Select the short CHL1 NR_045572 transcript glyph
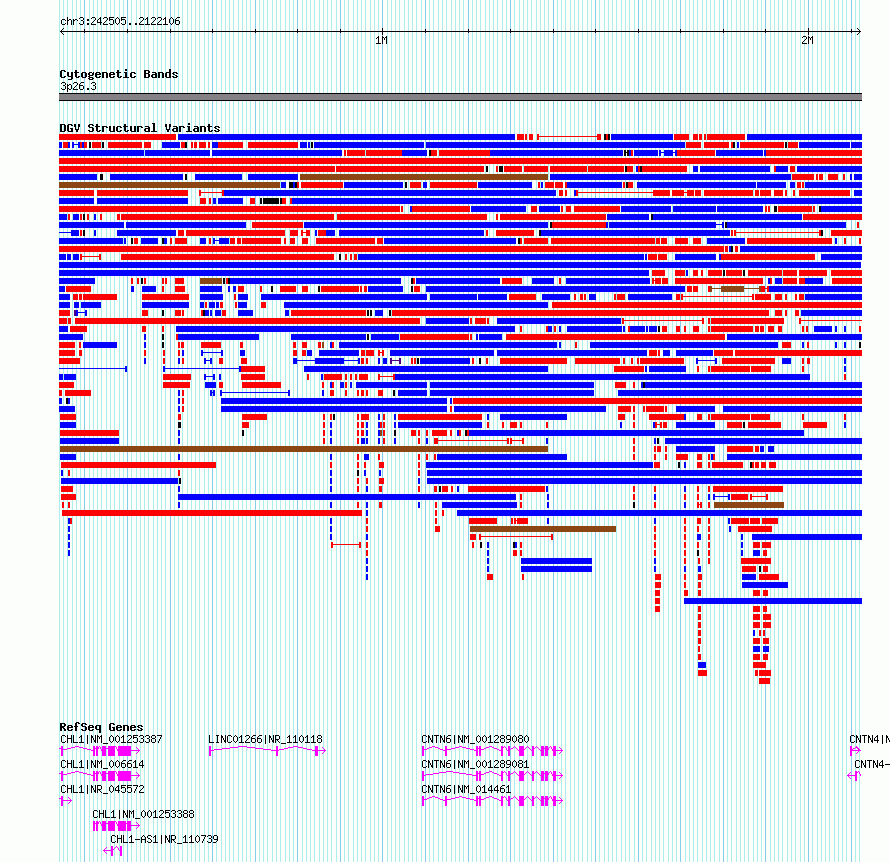 pyautogui.click(x=66, y=801)
